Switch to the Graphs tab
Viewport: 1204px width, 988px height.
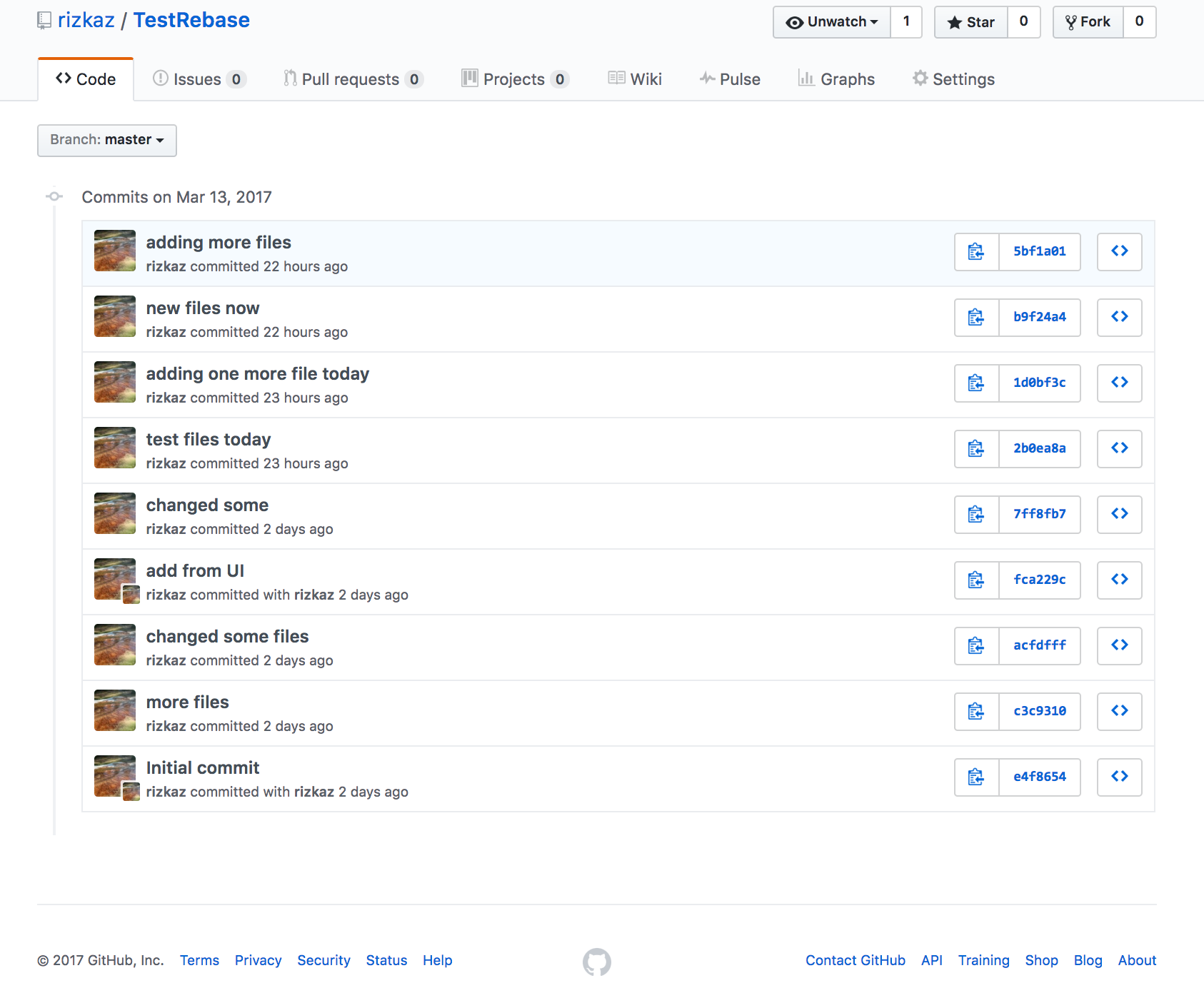coord(836,79)
